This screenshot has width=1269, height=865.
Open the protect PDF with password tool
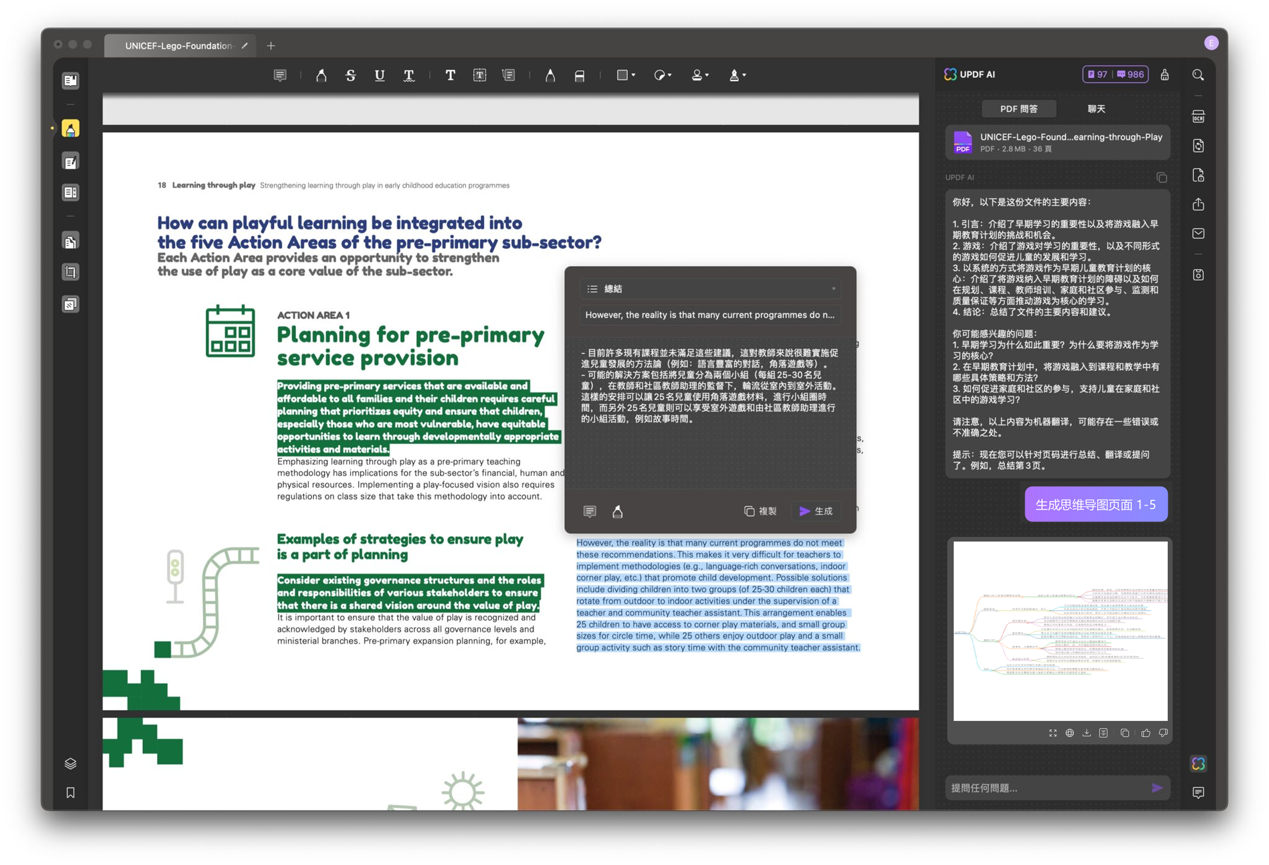tap(1198, 175)
